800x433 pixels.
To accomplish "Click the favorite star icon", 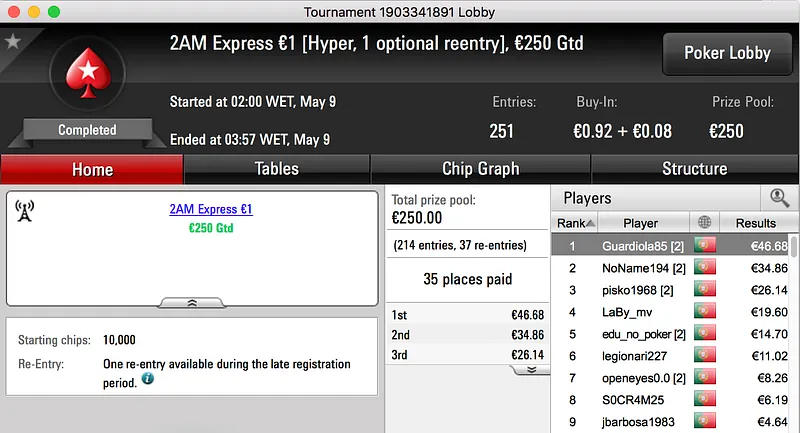I will tap(13, 41).
